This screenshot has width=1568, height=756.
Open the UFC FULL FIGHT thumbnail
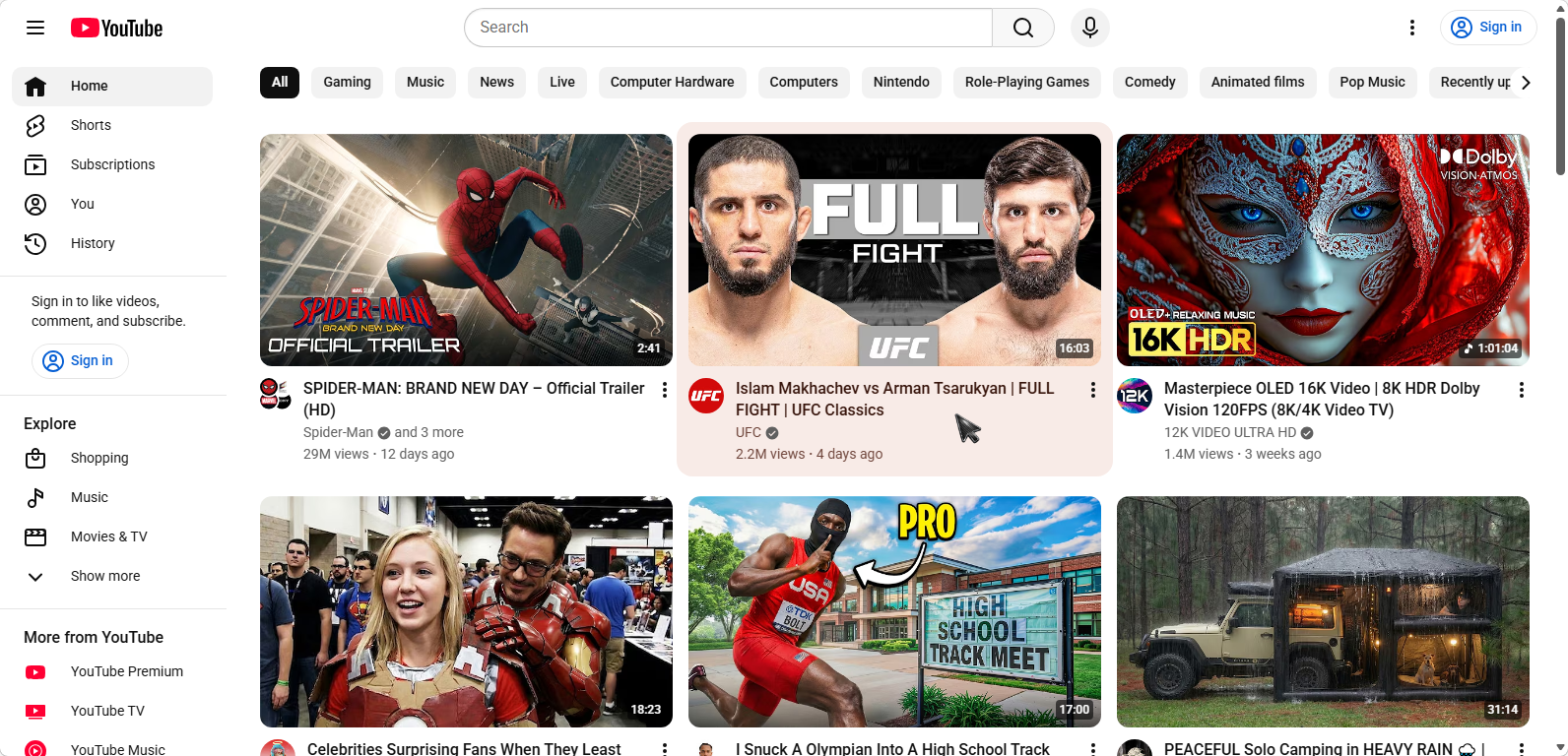(894, 250)
